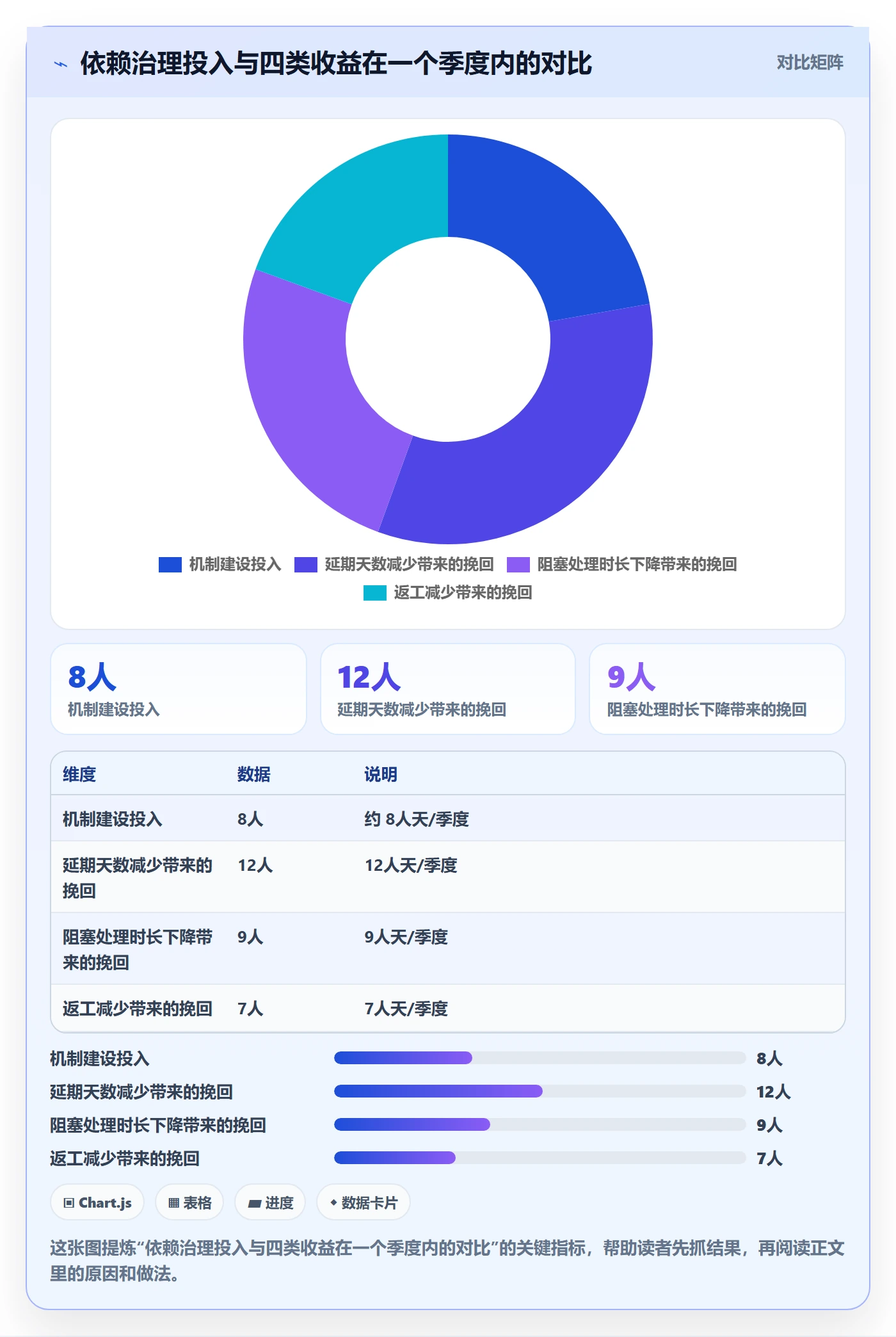Click the lightning icon beside the title

[x=61, y=64]
